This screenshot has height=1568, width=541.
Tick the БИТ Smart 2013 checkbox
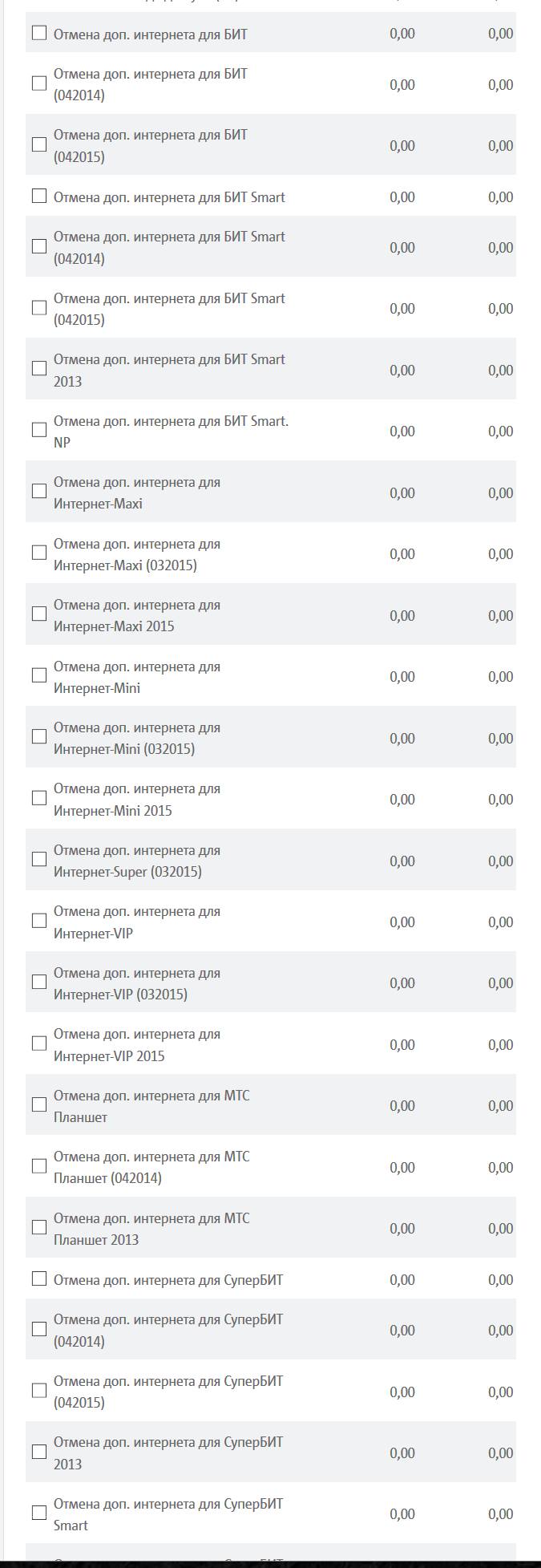click(x=39, y=369)
